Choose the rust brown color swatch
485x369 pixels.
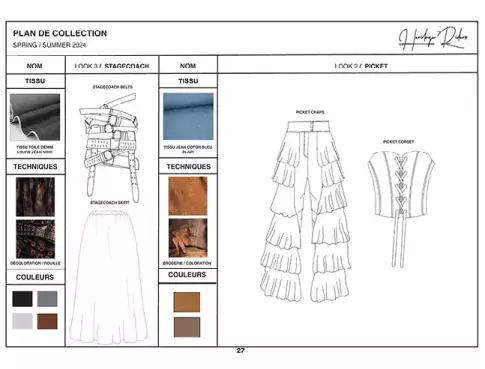coord(47,321)
